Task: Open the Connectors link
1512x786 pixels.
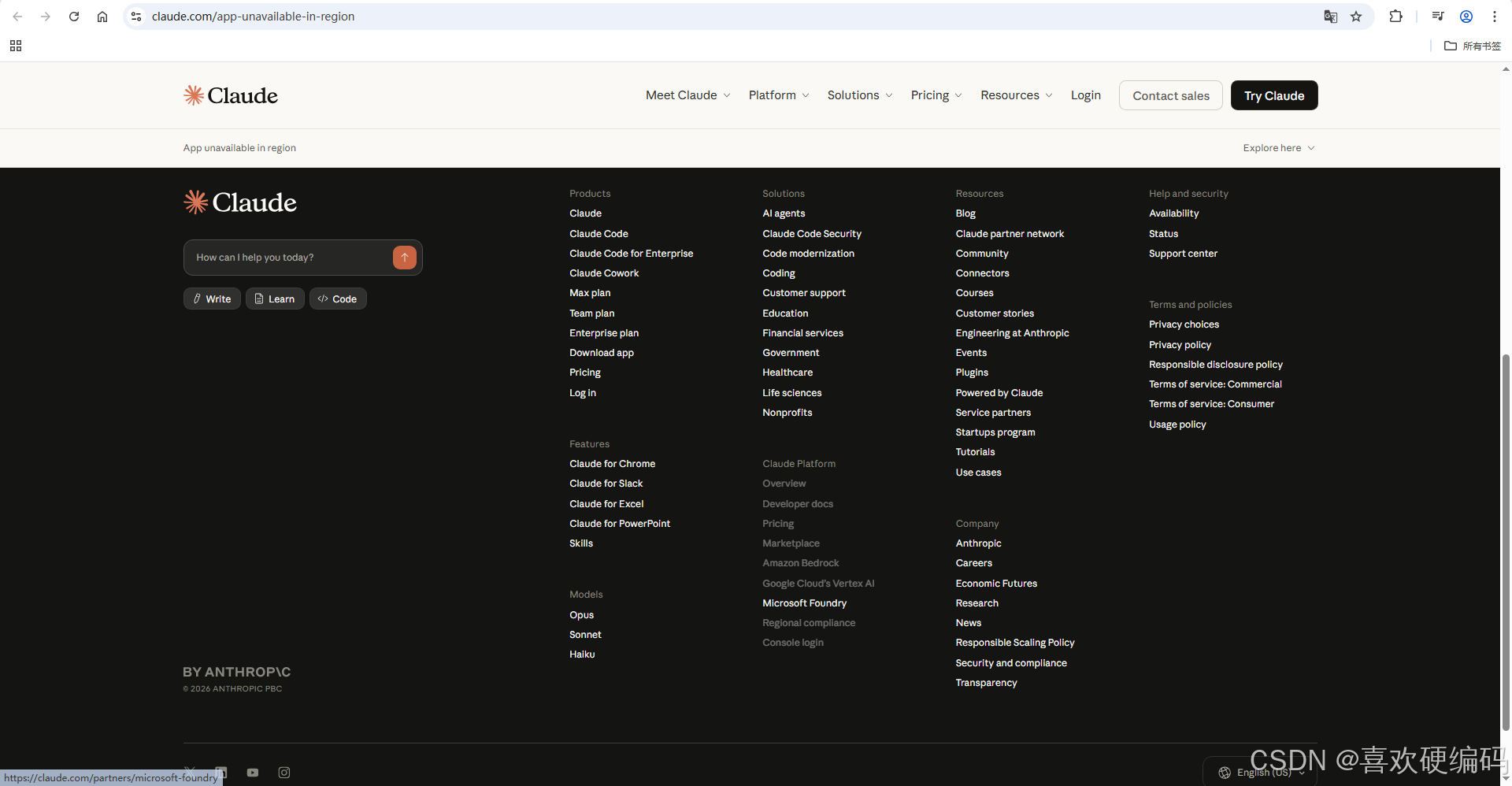Action: coord(982,273)
